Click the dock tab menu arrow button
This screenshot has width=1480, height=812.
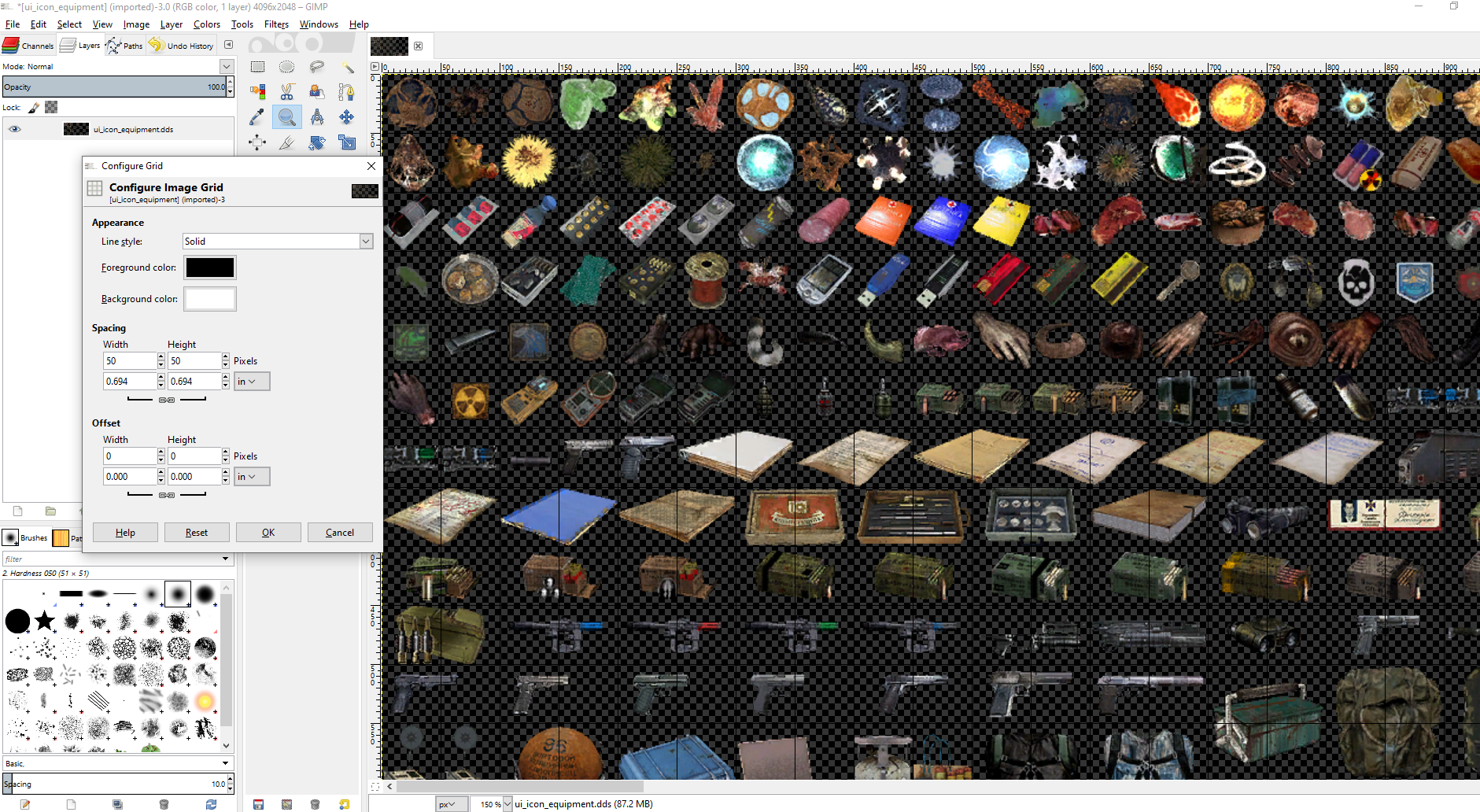coord(229,45)
